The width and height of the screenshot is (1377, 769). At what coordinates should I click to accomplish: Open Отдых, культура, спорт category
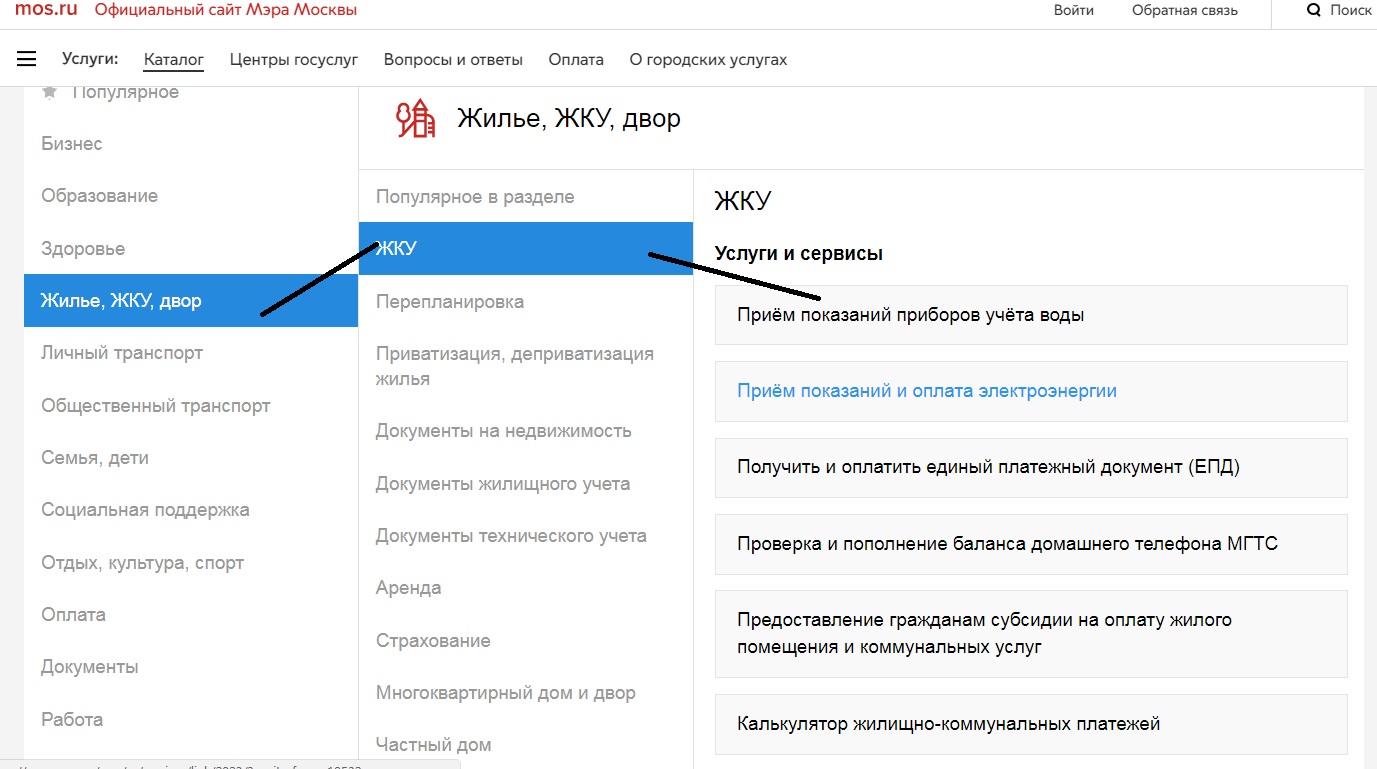pos(191,563)
